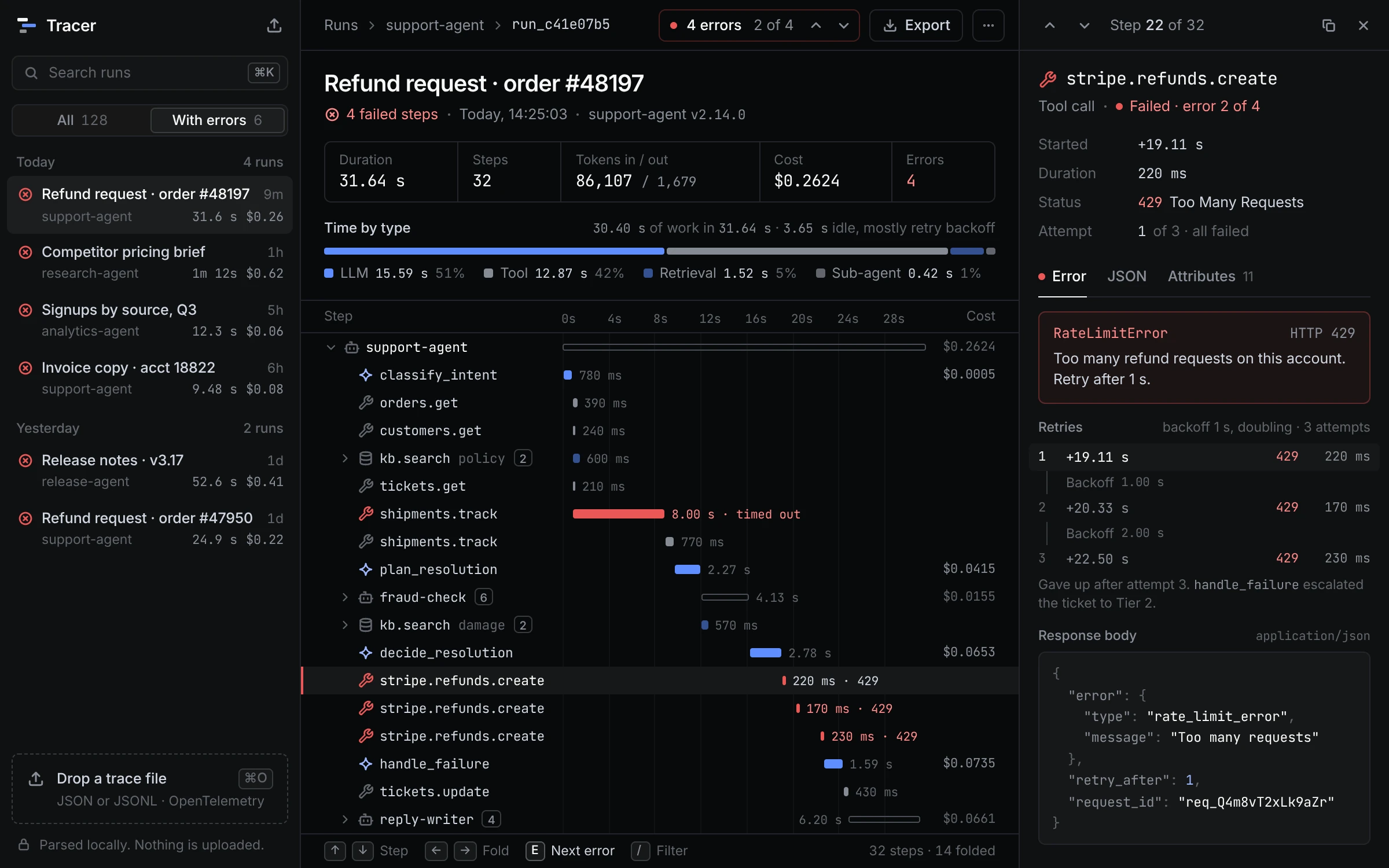The width and height of the screenshot is (1389, 868).
Task: Click the error icon on Invoice copy run
Action: point(25,368)
